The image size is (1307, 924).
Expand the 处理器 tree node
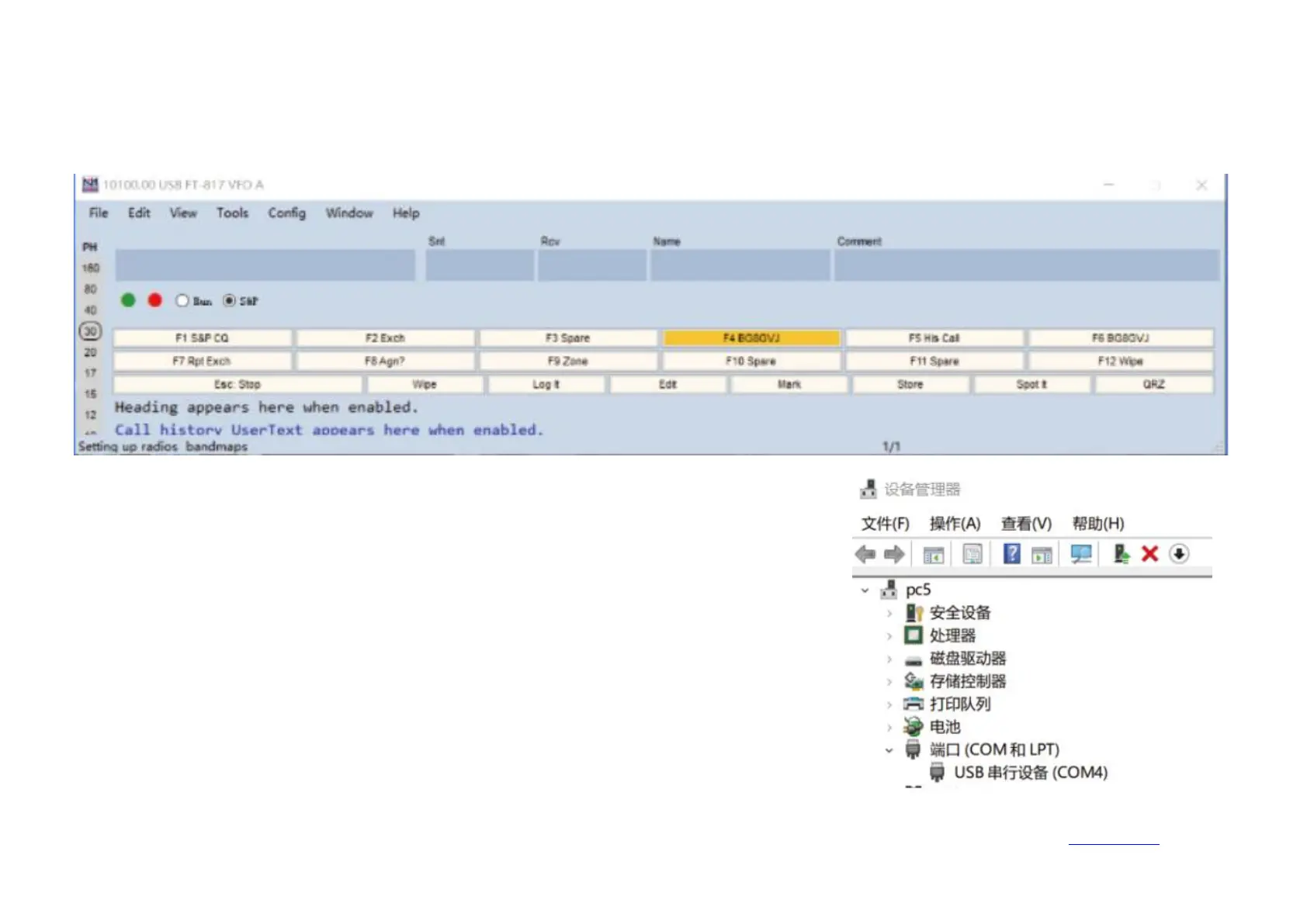[889, 636]
